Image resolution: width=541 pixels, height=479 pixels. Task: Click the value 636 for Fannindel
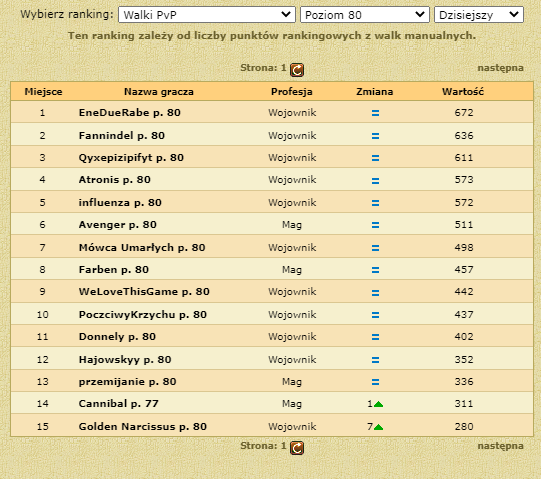(464, 135)
